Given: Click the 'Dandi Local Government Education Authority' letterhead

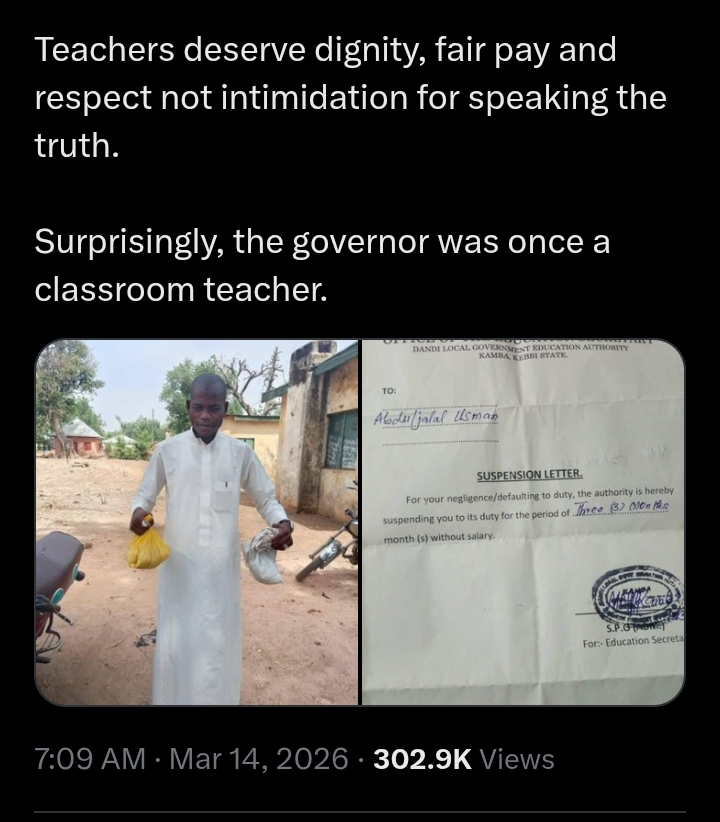Looking at the screenshot, I should 520,351.
